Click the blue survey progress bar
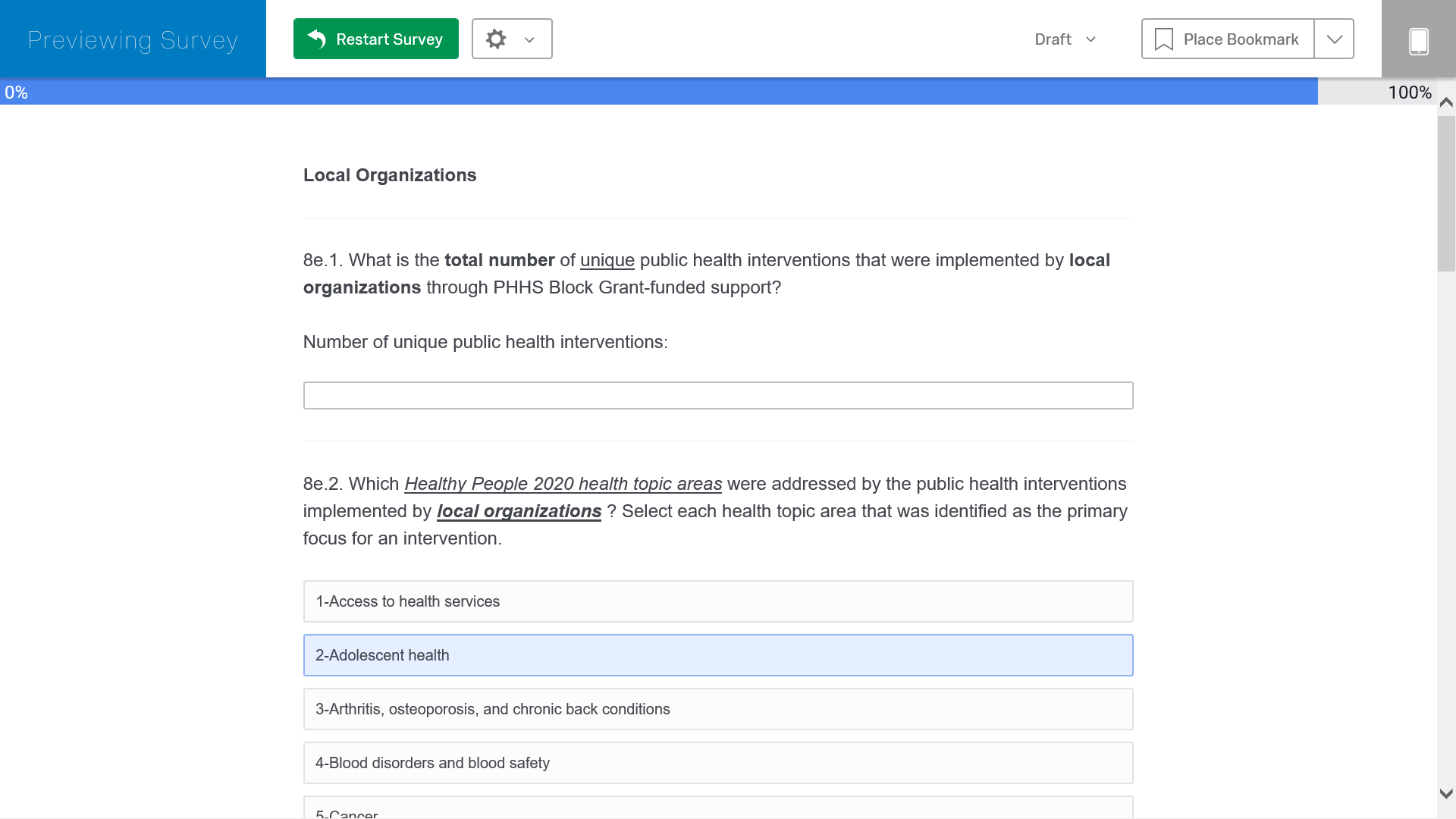 (x=658, y=92)
